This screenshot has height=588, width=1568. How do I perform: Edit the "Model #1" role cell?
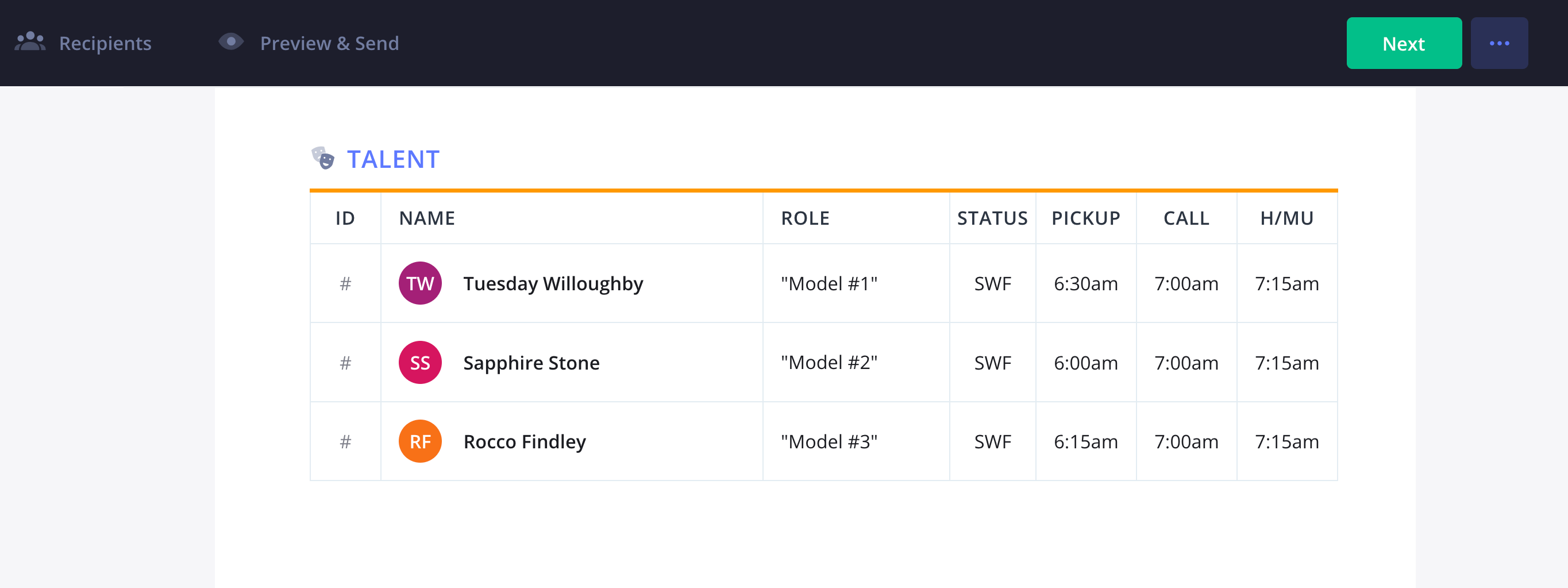tap(829, 283)
